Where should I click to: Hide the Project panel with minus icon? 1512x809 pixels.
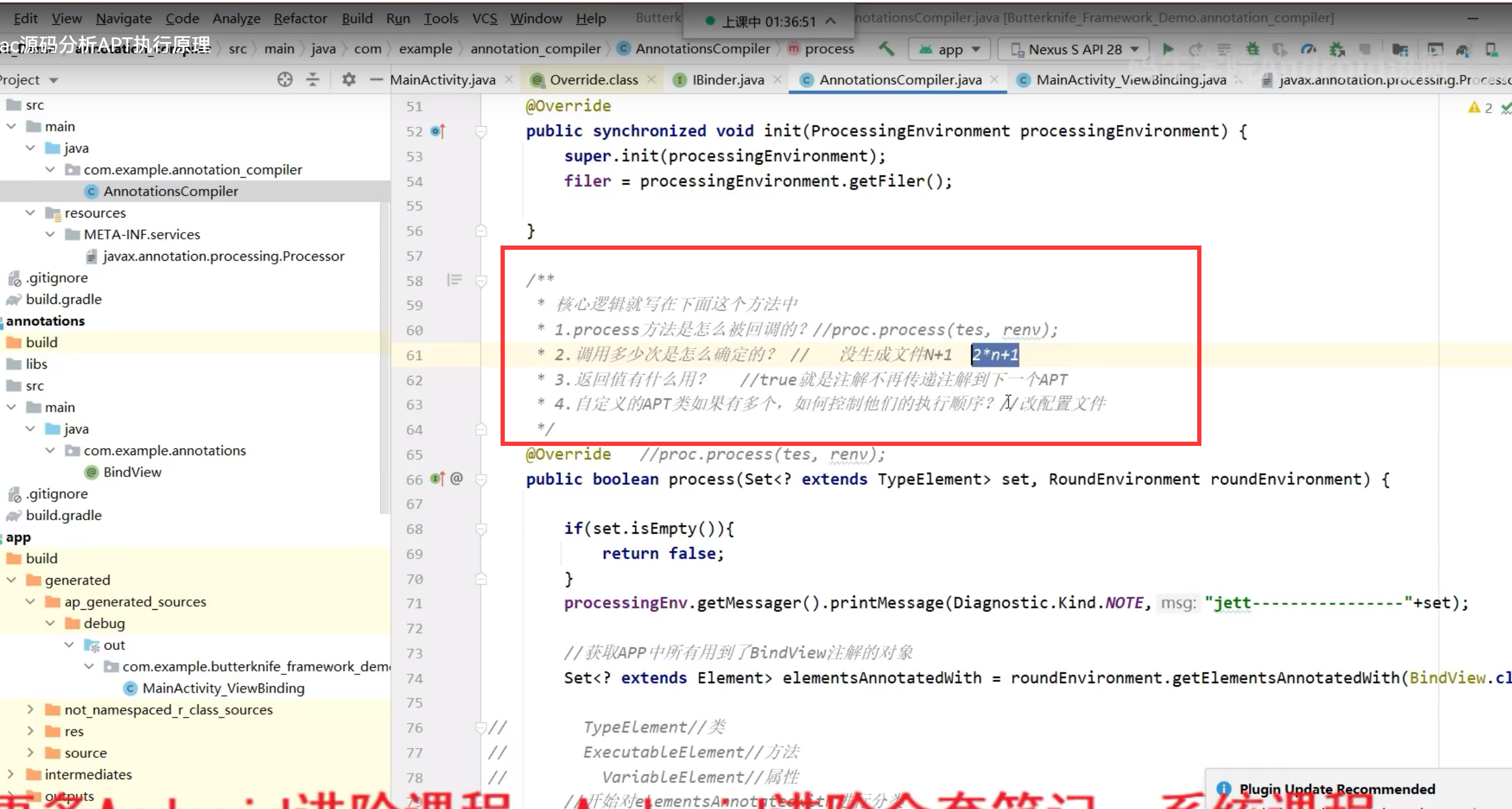[376, 79]
